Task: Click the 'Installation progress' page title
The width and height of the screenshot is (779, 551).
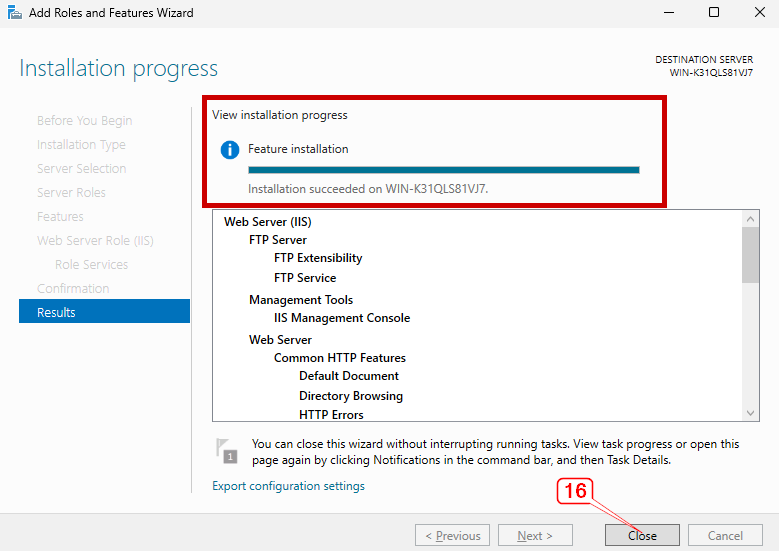Action: pos(118,69)
